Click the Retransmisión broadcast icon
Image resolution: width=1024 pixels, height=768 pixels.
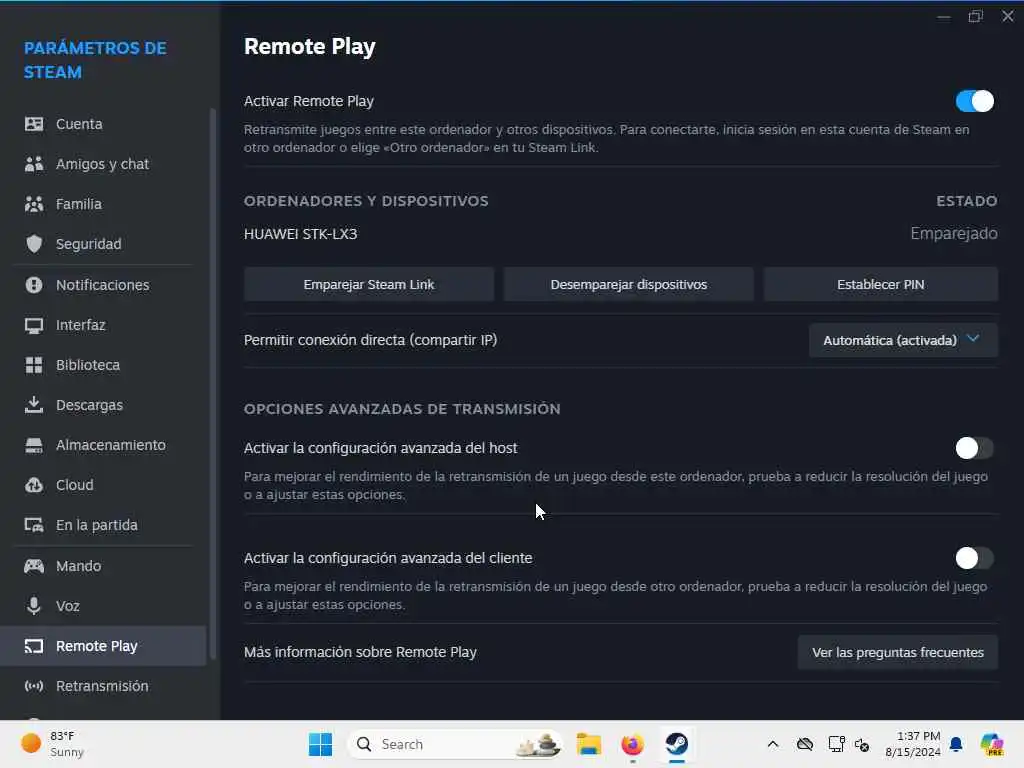[34, 686]
